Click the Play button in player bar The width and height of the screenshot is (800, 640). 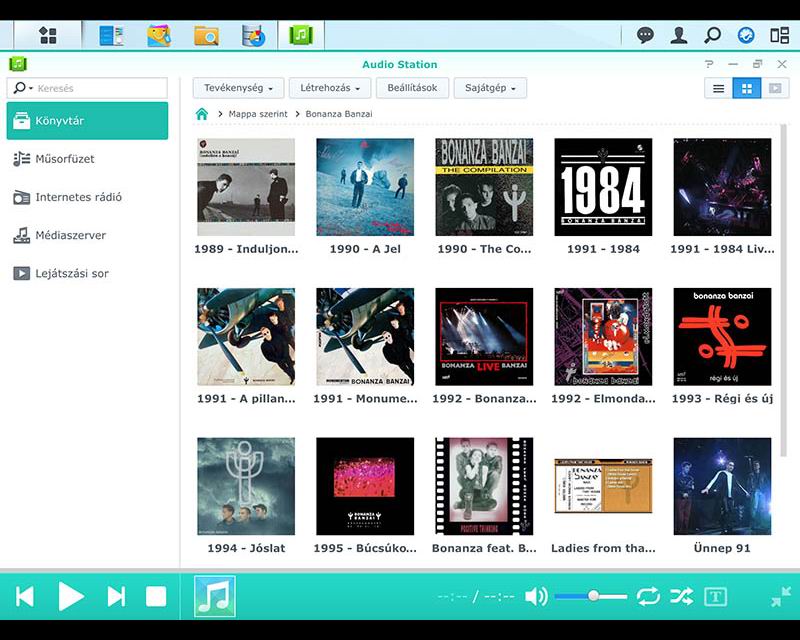coord(71,597)
